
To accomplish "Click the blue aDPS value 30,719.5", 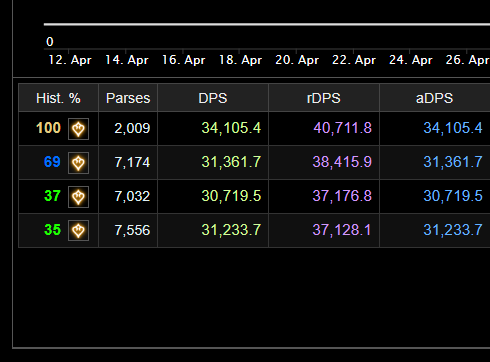I will point(453,196).
